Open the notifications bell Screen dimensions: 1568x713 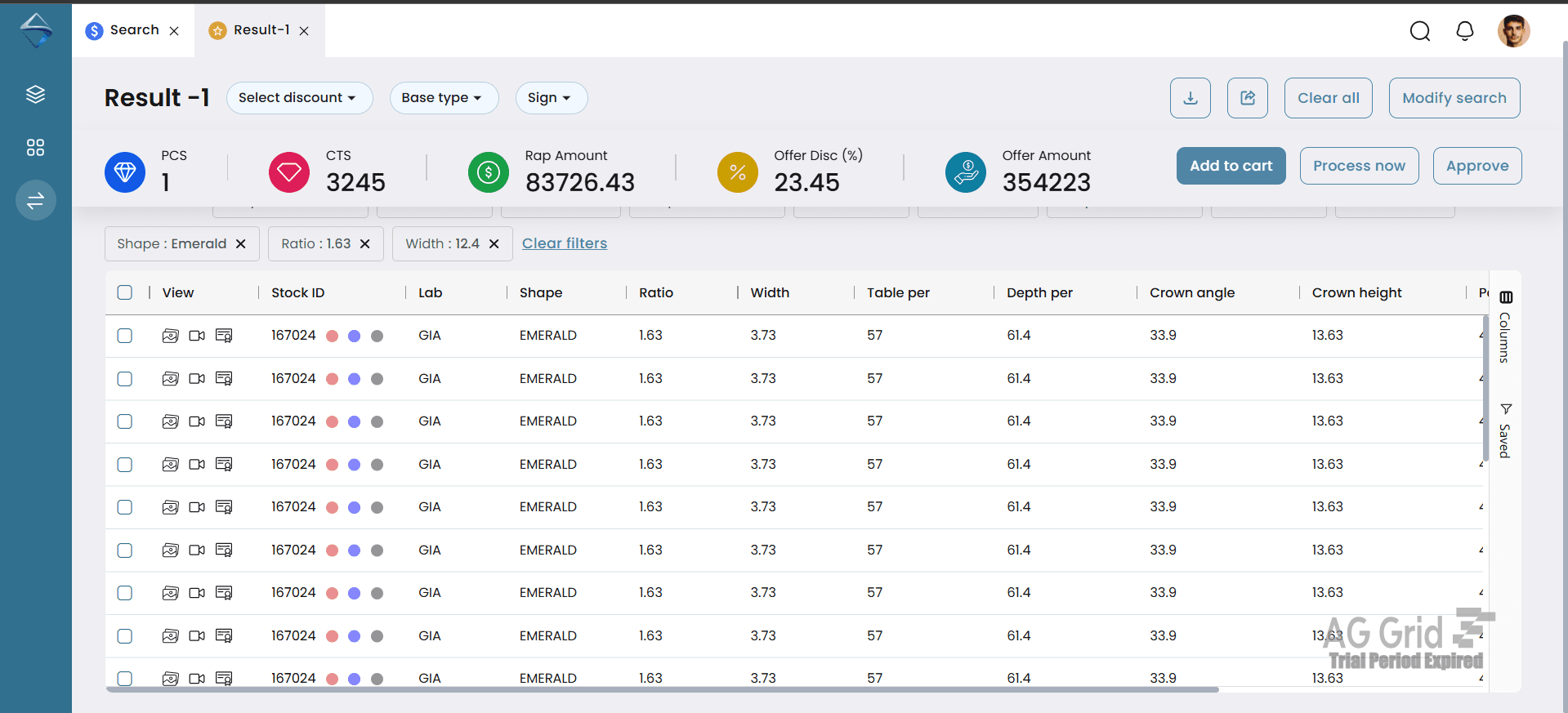tap(1465, 31)
